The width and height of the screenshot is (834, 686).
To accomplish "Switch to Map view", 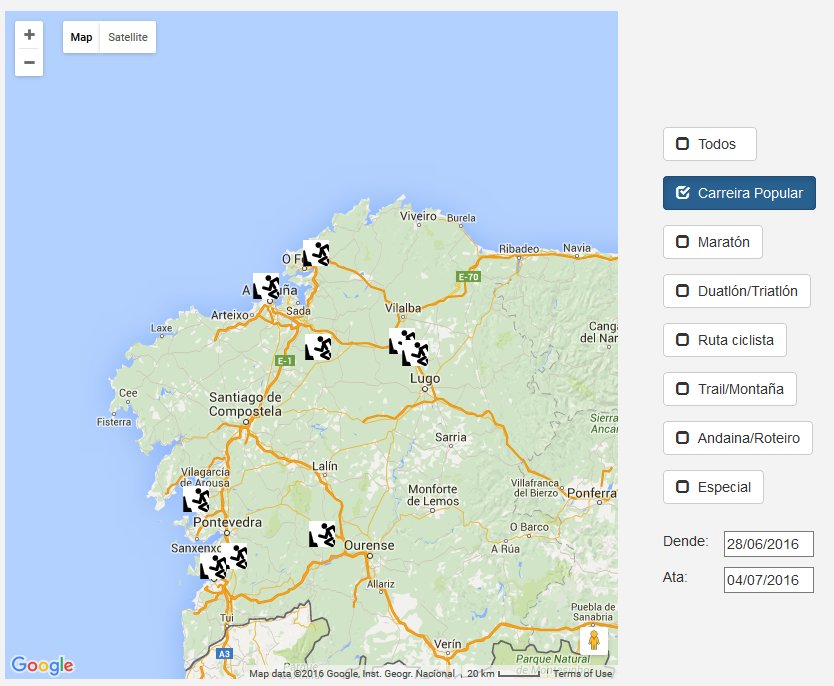I will click(81, 37).
